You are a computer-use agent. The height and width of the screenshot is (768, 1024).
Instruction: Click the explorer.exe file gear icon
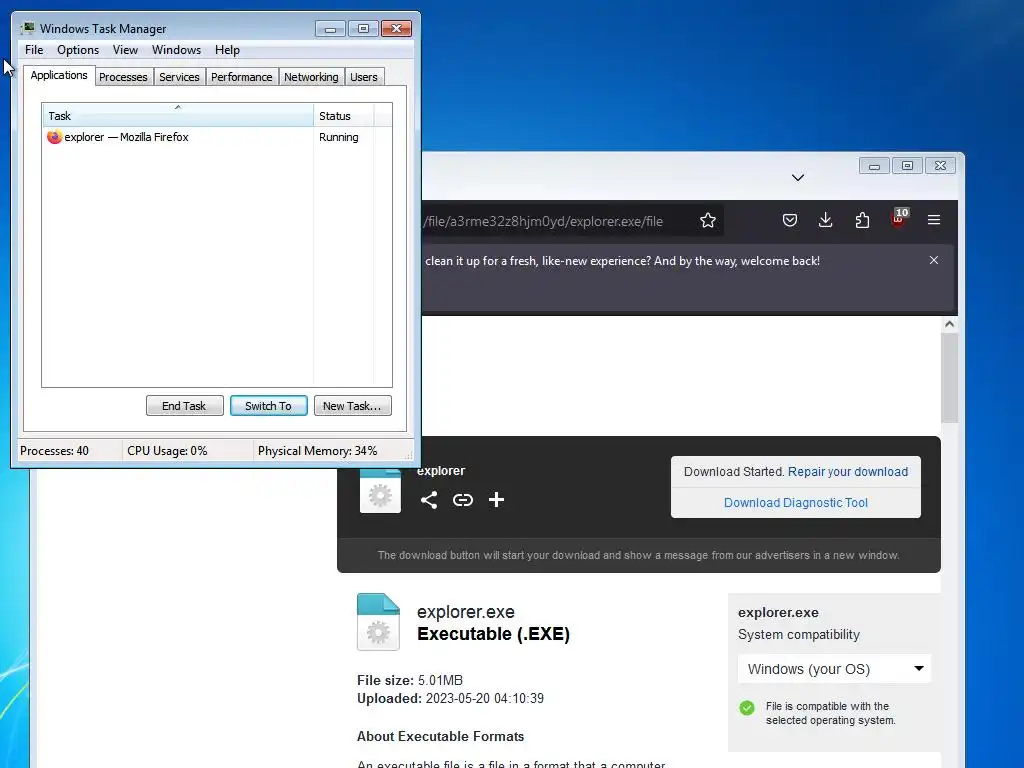(378, 622)
